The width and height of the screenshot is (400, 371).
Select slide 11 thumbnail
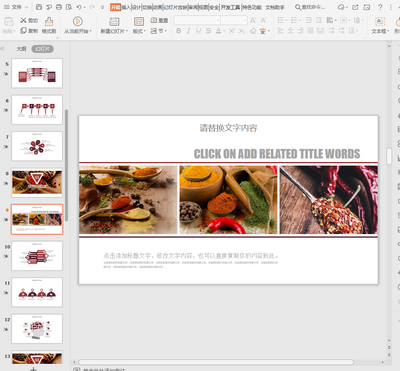[37, 292]
